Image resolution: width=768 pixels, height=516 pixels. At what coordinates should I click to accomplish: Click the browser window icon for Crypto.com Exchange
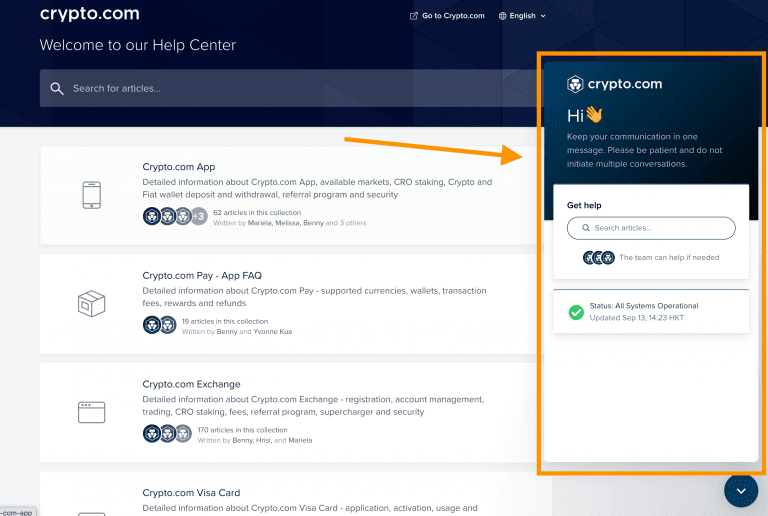(91, 411)
